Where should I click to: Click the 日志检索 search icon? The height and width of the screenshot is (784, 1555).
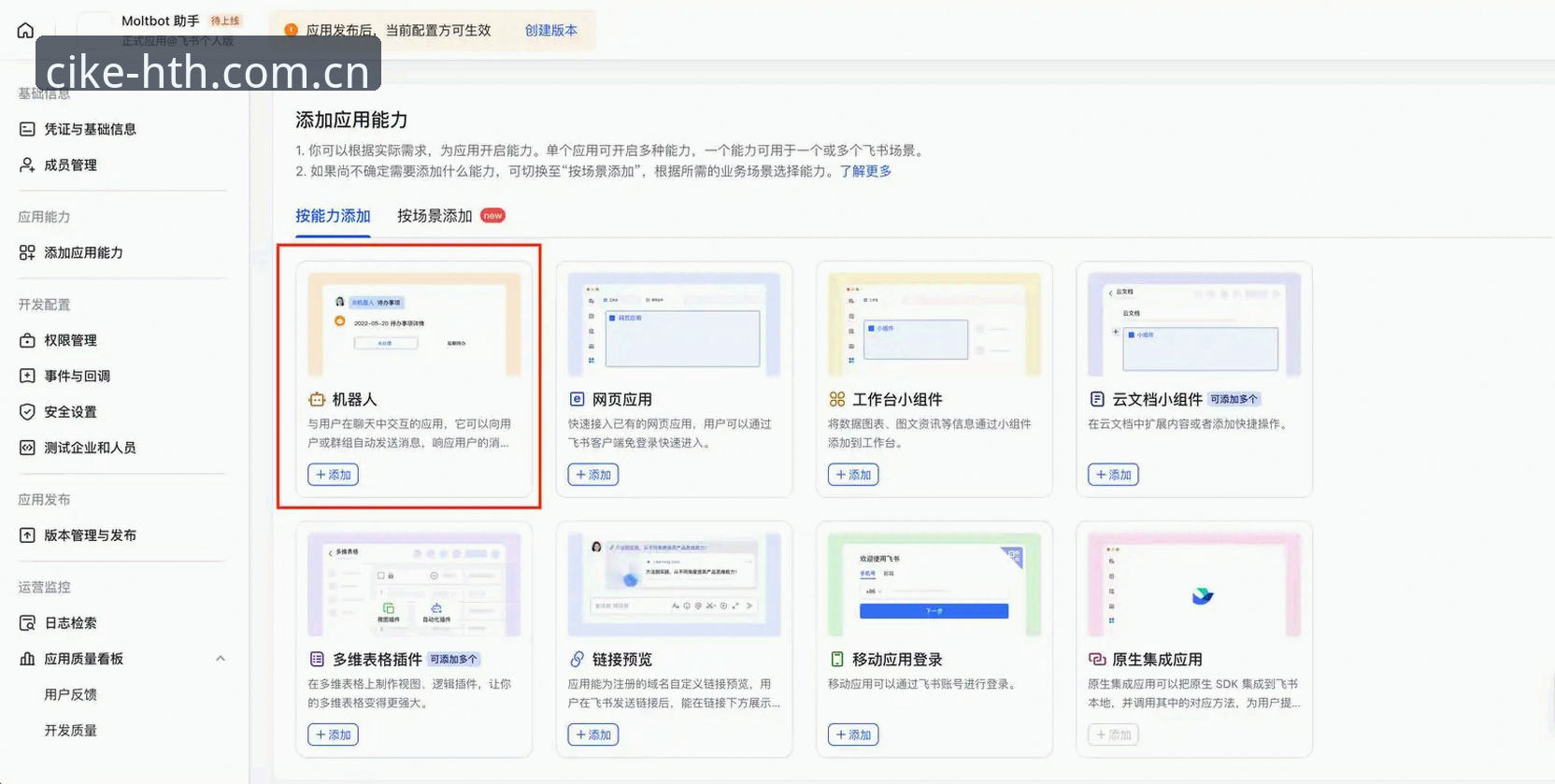[x=27, y=623]
